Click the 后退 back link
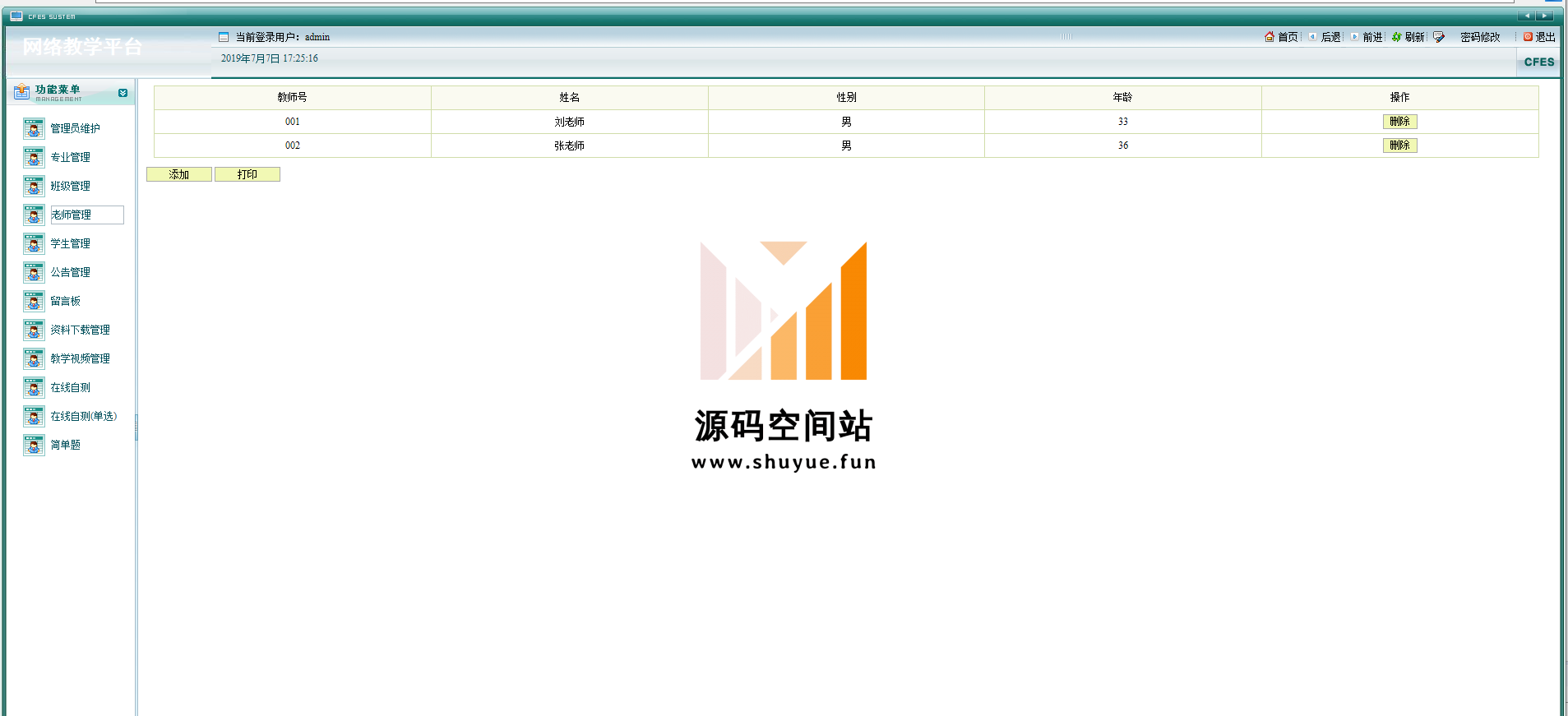The width and height of the screenshot is (1568, 716). (1330, 37)
